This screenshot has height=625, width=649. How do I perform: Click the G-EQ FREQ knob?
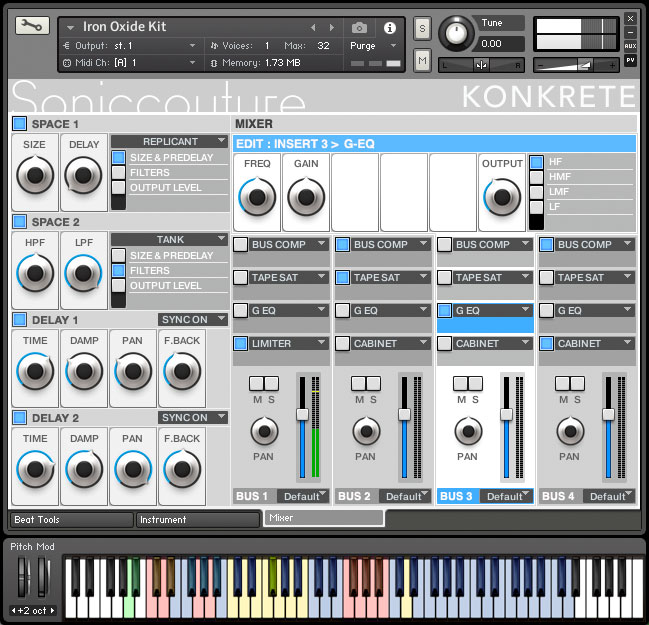tap(257, 197)
